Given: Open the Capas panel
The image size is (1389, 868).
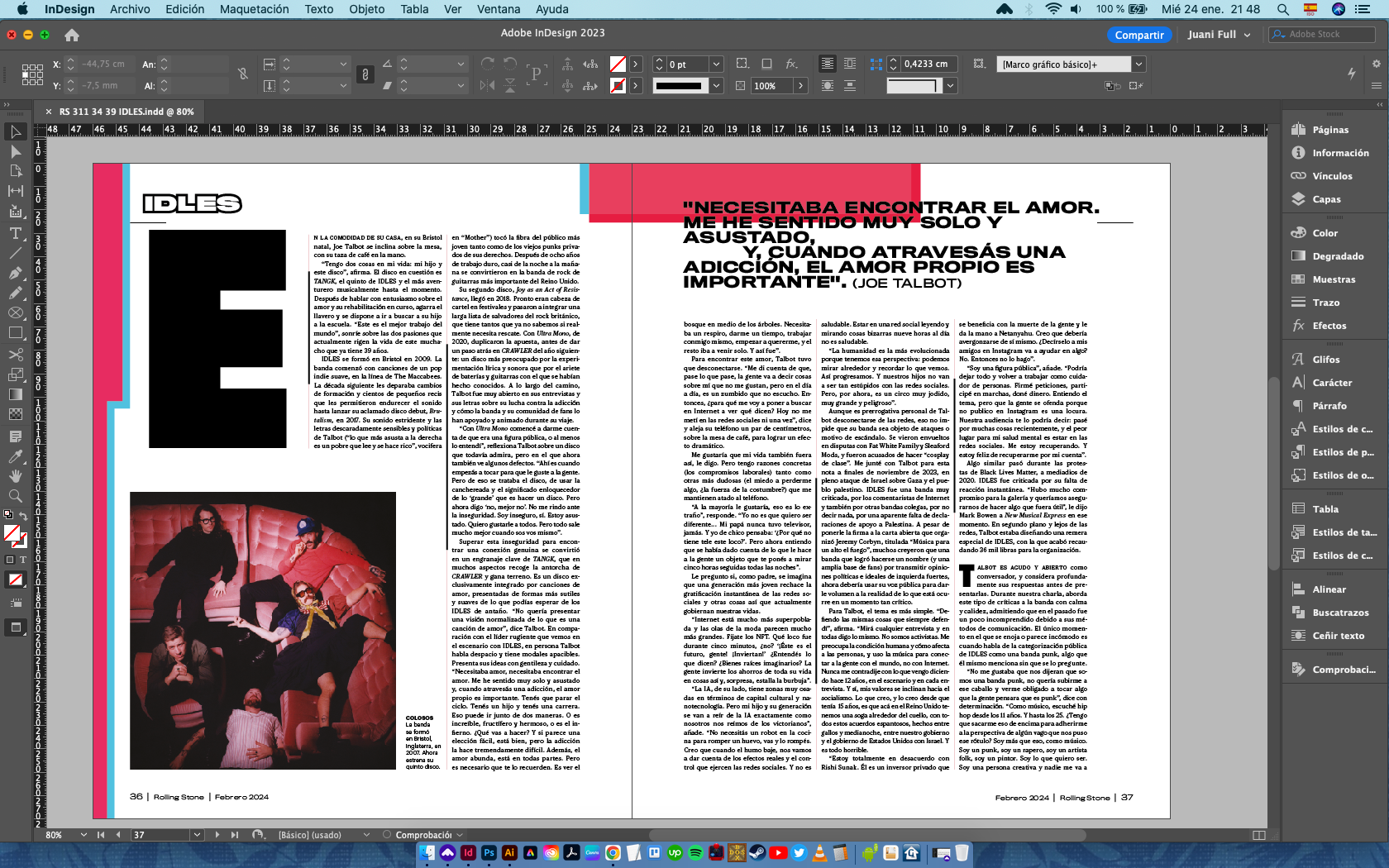Looking at the screenshot, I should [x=1326, y=199].
